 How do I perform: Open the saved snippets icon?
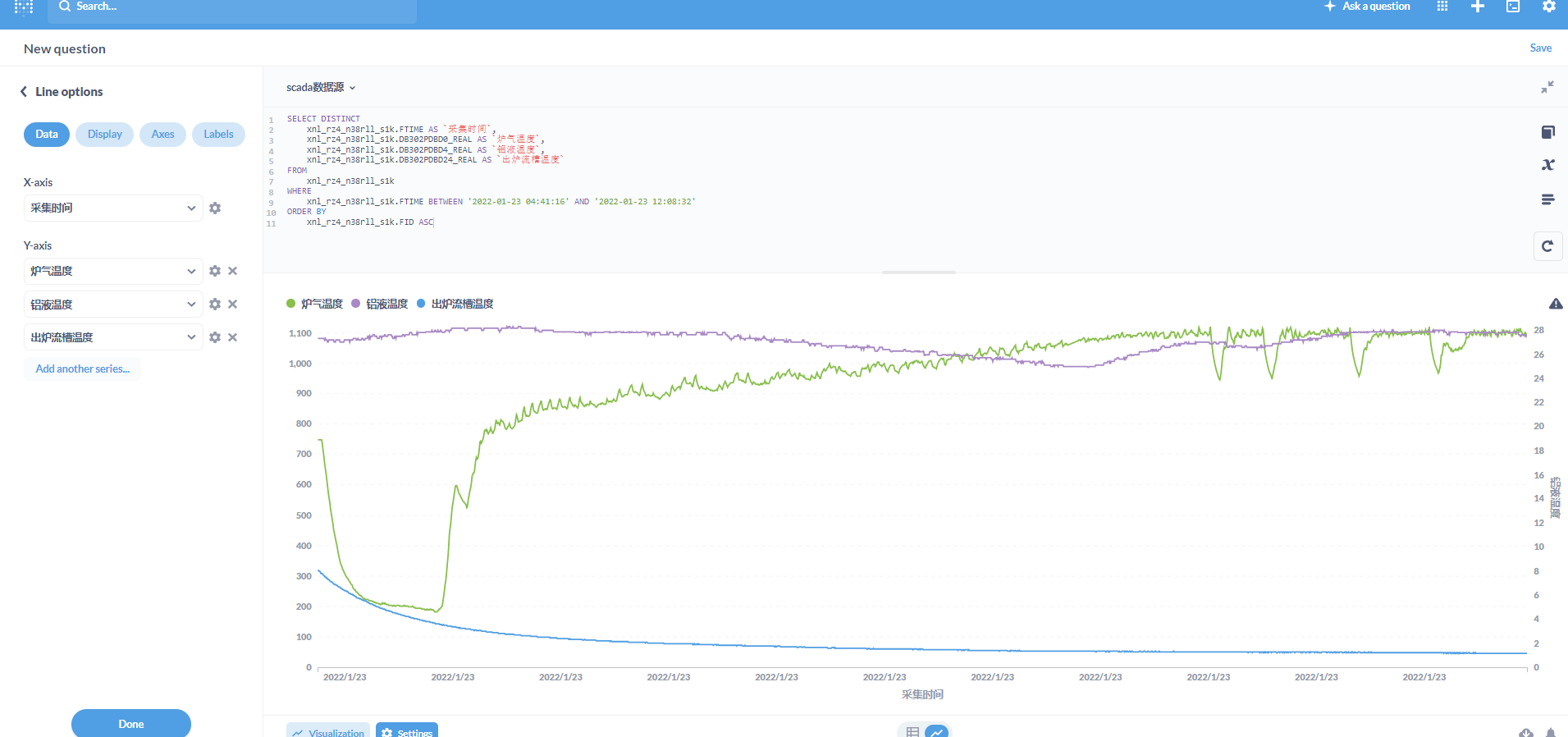pos(1547,199)
